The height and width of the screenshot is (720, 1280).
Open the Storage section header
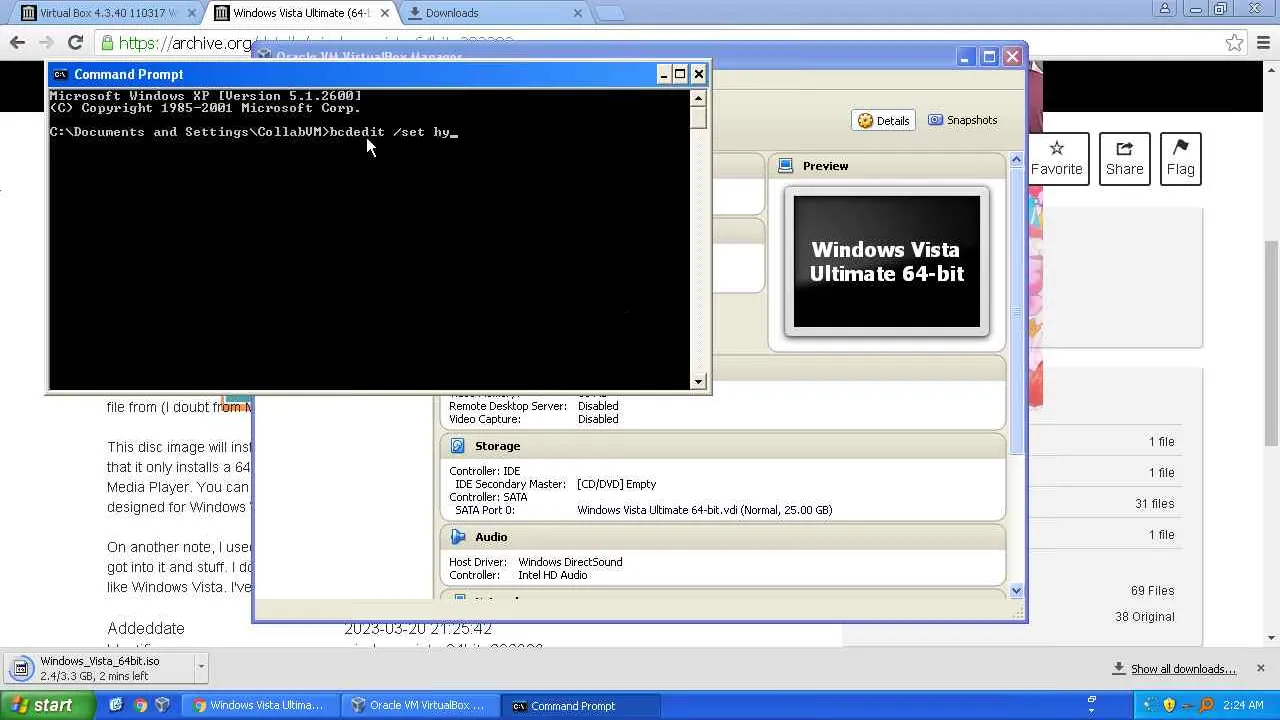coord(722,446)
